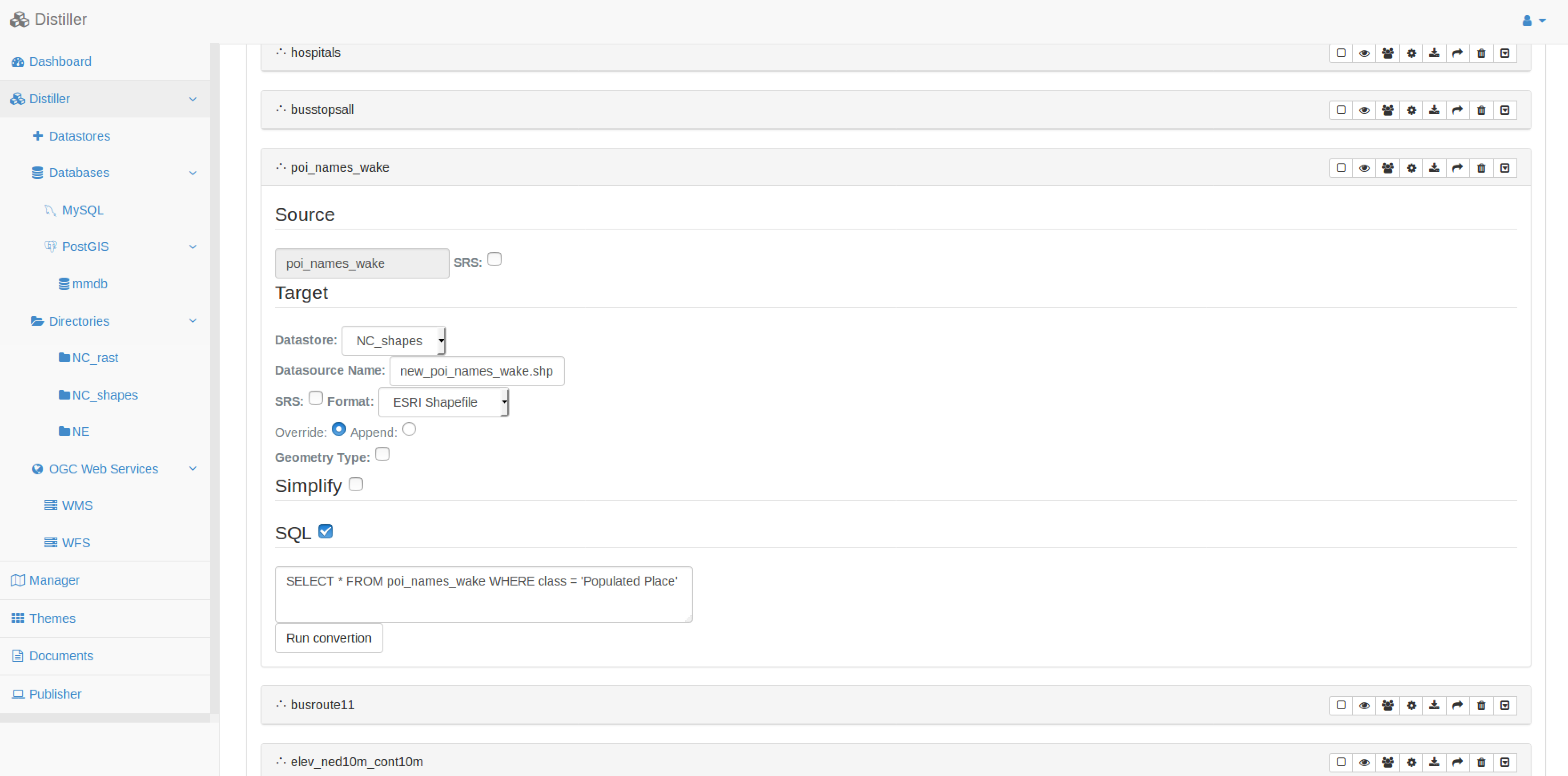
Task: Click trash delete icon for busstopsall
Action: pos(1481,110)
